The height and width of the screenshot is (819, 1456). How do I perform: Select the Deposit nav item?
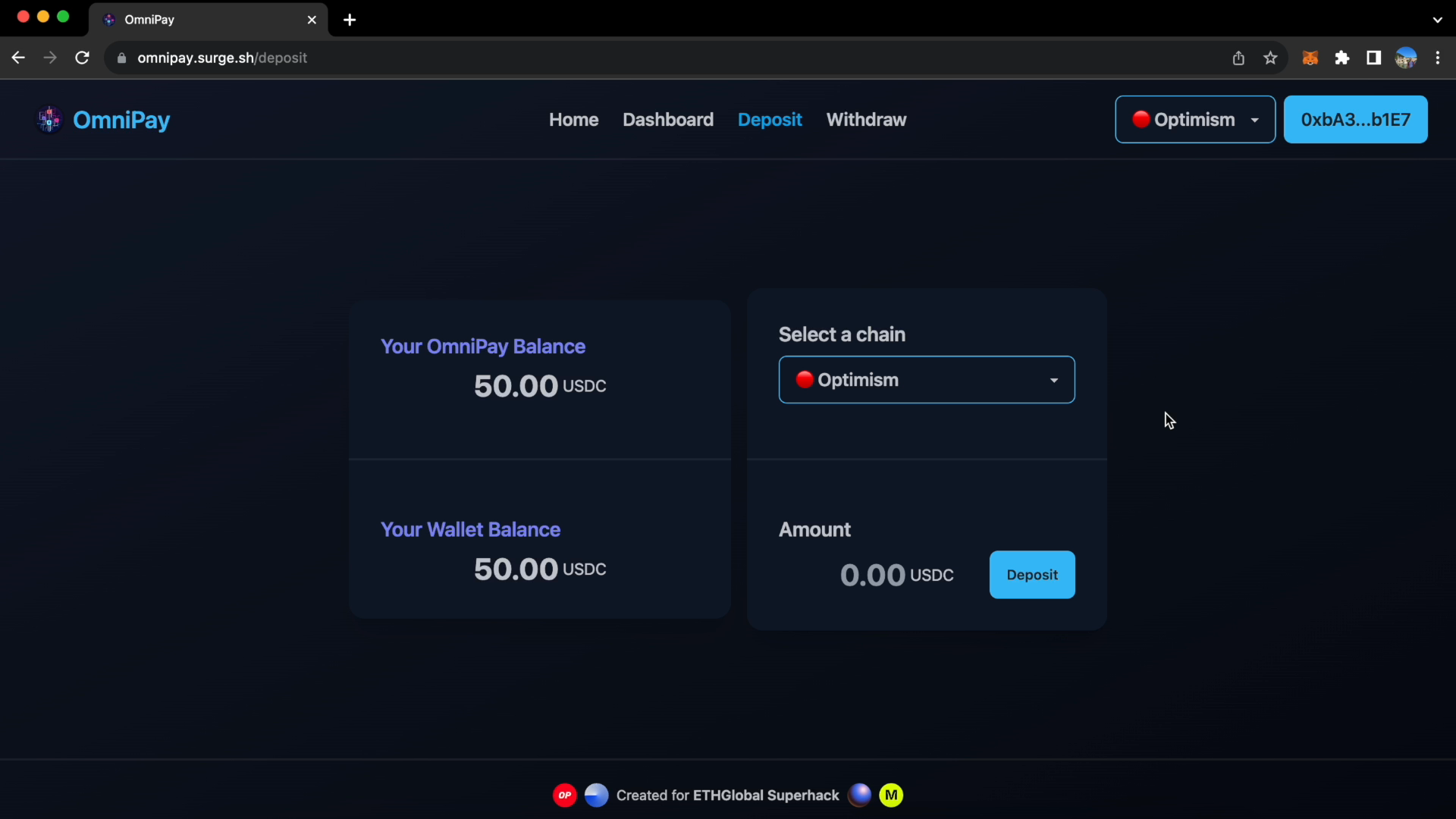point(770,120)
